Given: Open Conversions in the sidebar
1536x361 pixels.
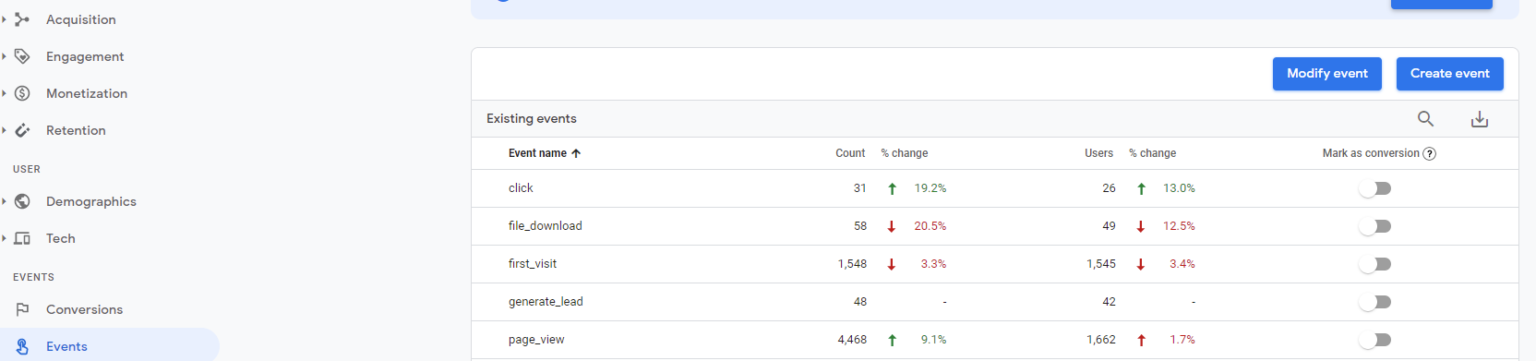Looking at the screenshot, I should [x=84, y=309].
